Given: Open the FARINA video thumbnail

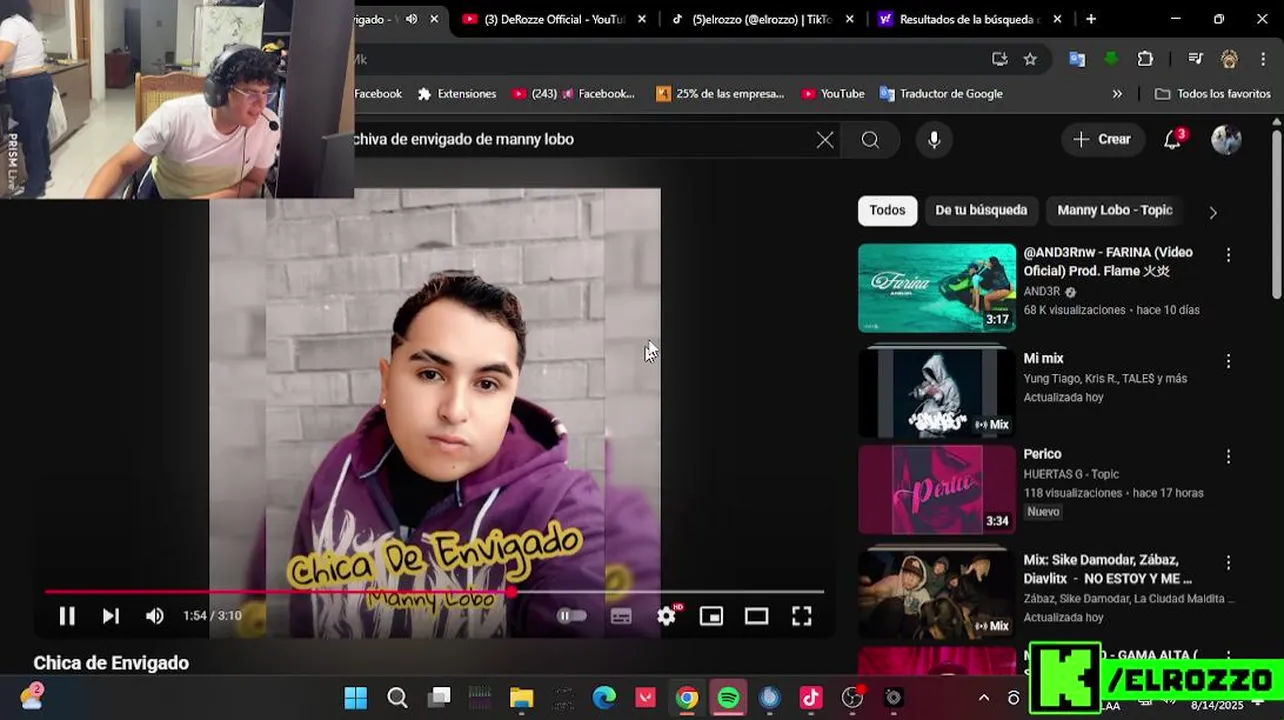Looking at the screenshot, I should pyautogui.click(x=937, y=288).
